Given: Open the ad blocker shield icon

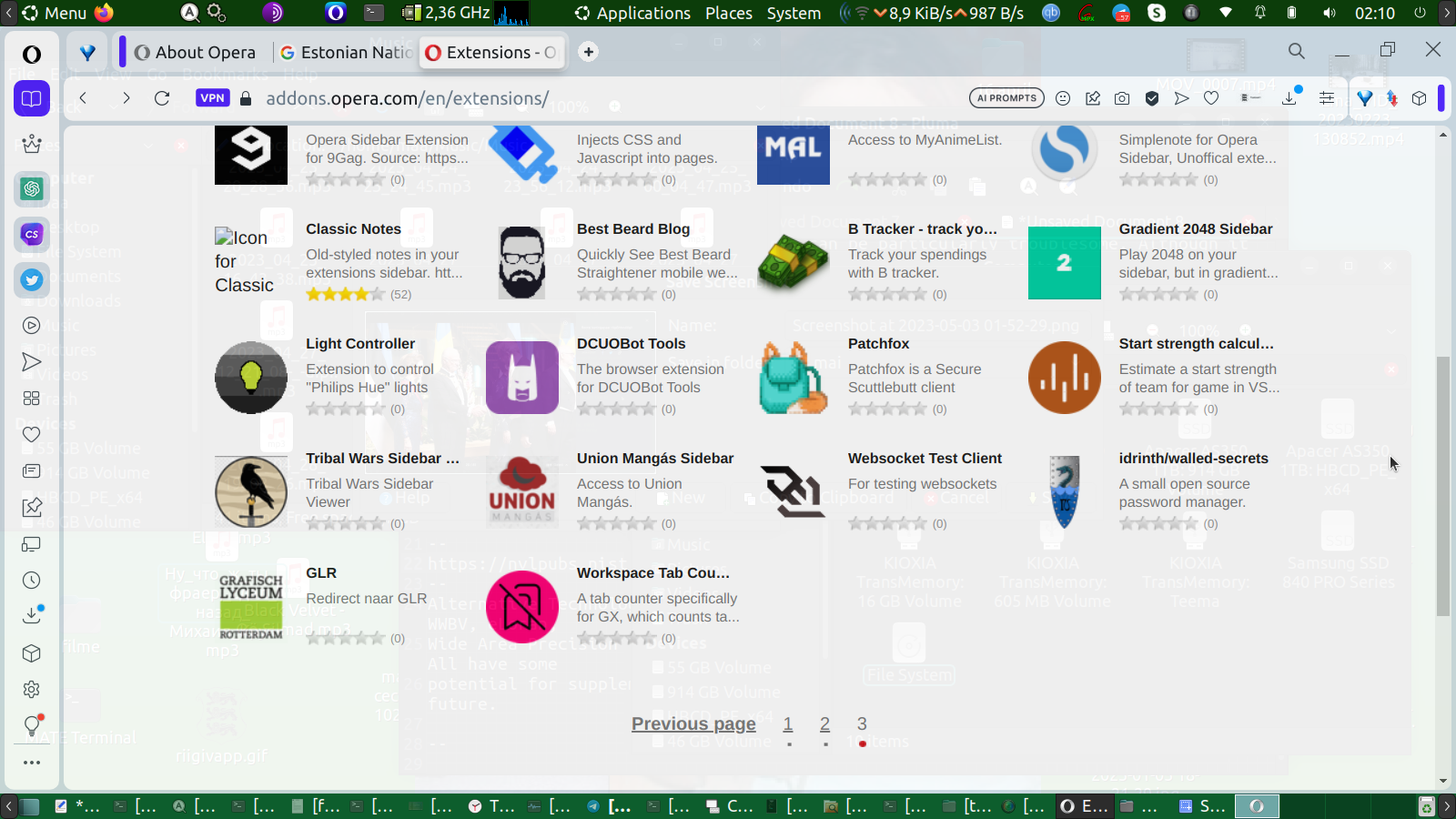Looking at the screenshot, I should 1152,98.
